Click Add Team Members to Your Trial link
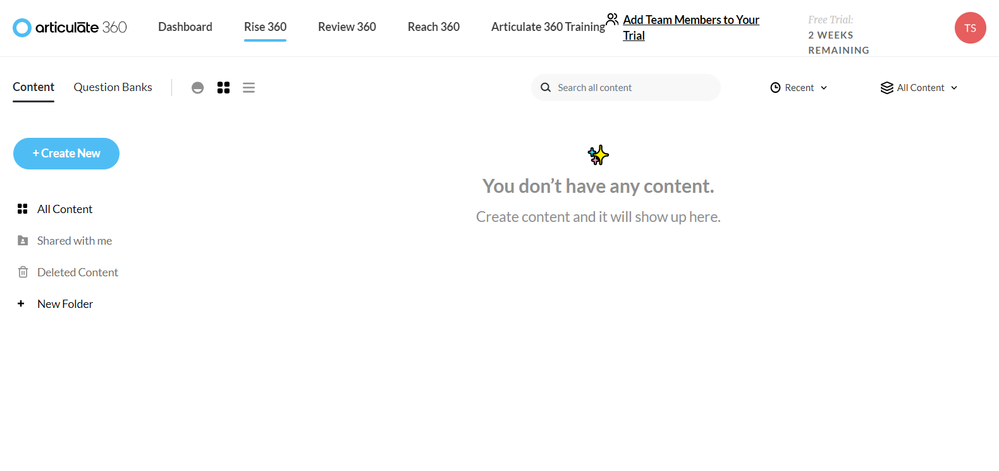 point(691,27)
